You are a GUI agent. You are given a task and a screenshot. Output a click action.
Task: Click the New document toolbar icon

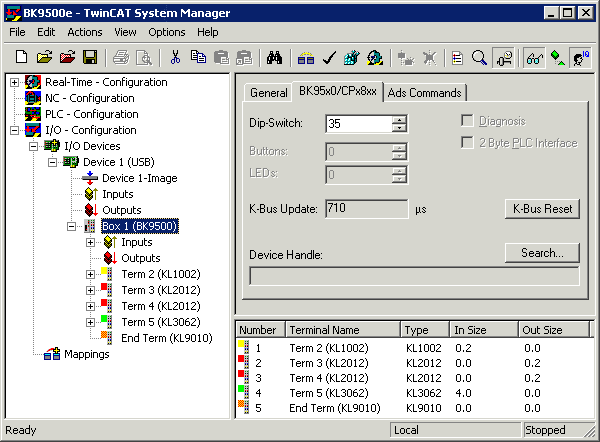click(21, 58)
